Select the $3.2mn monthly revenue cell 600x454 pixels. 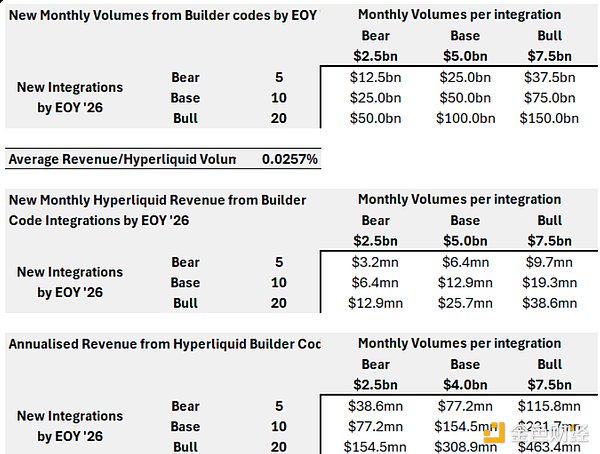pos(377,262)
